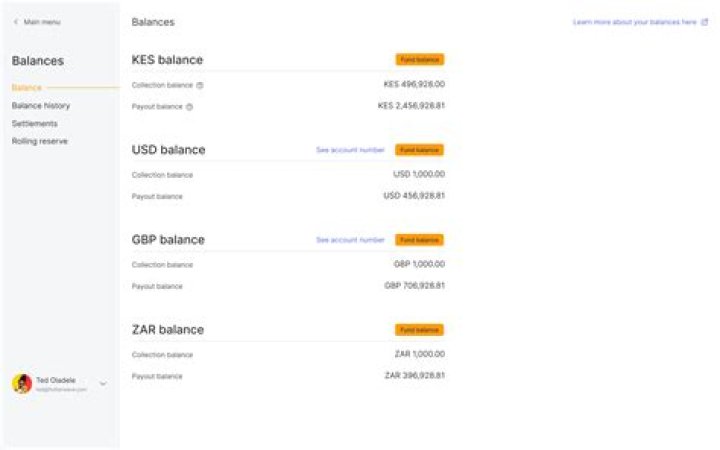The image size is (720, 450).
Task: Open Balance history in the sidebar
Action: point(41,106)
